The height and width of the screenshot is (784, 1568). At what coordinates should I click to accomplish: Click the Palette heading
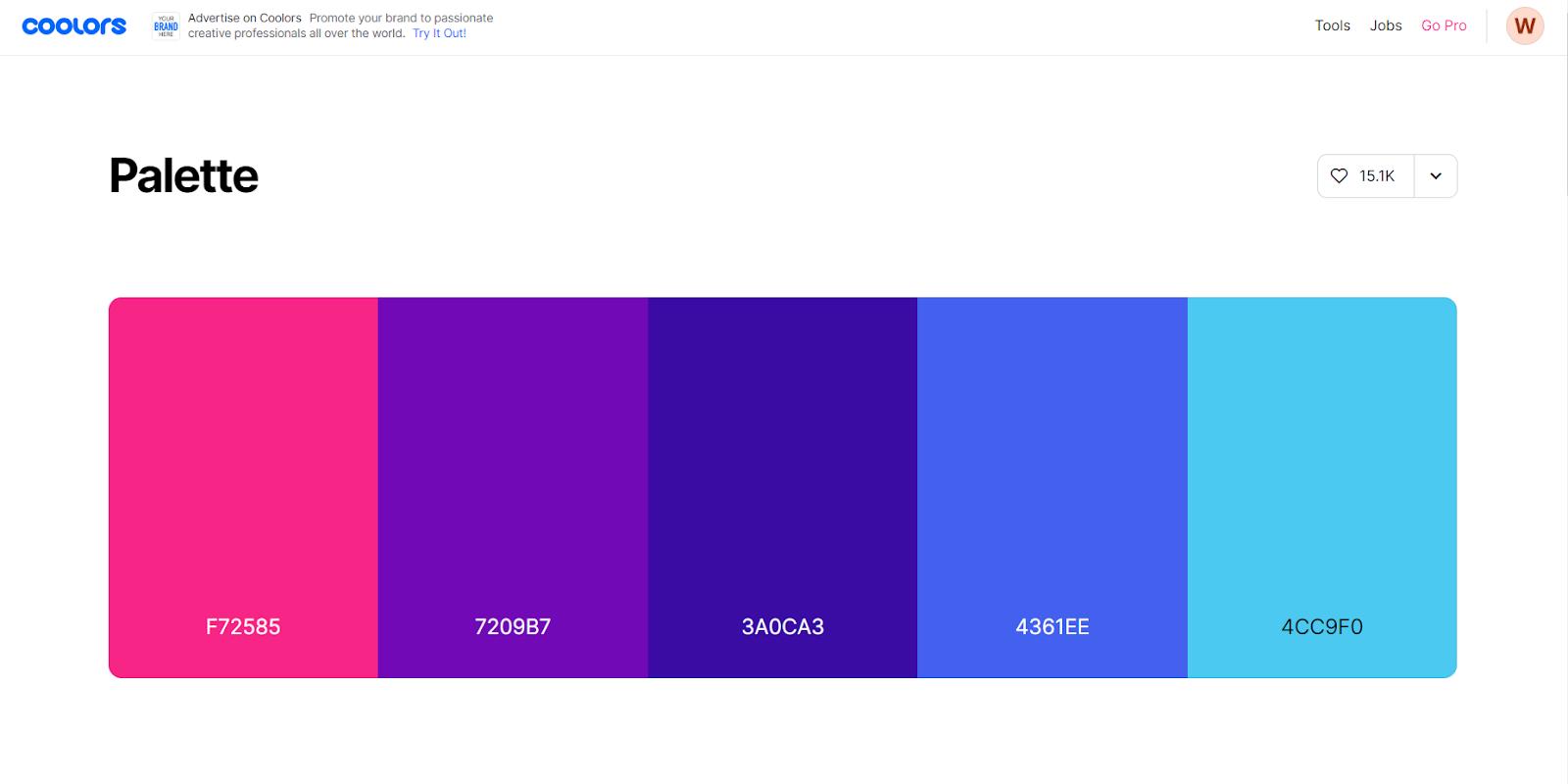(x=183, y=176)
